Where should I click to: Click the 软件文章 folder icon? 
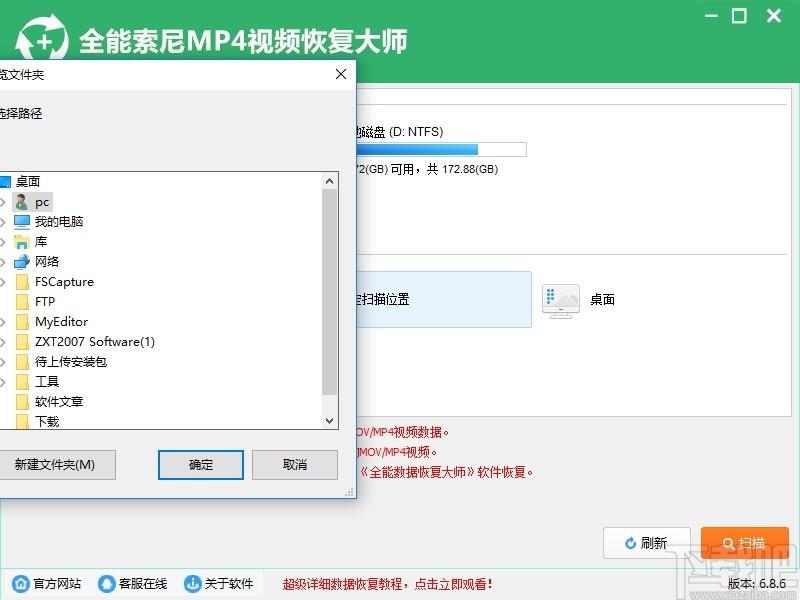click(x=22, y=402)
